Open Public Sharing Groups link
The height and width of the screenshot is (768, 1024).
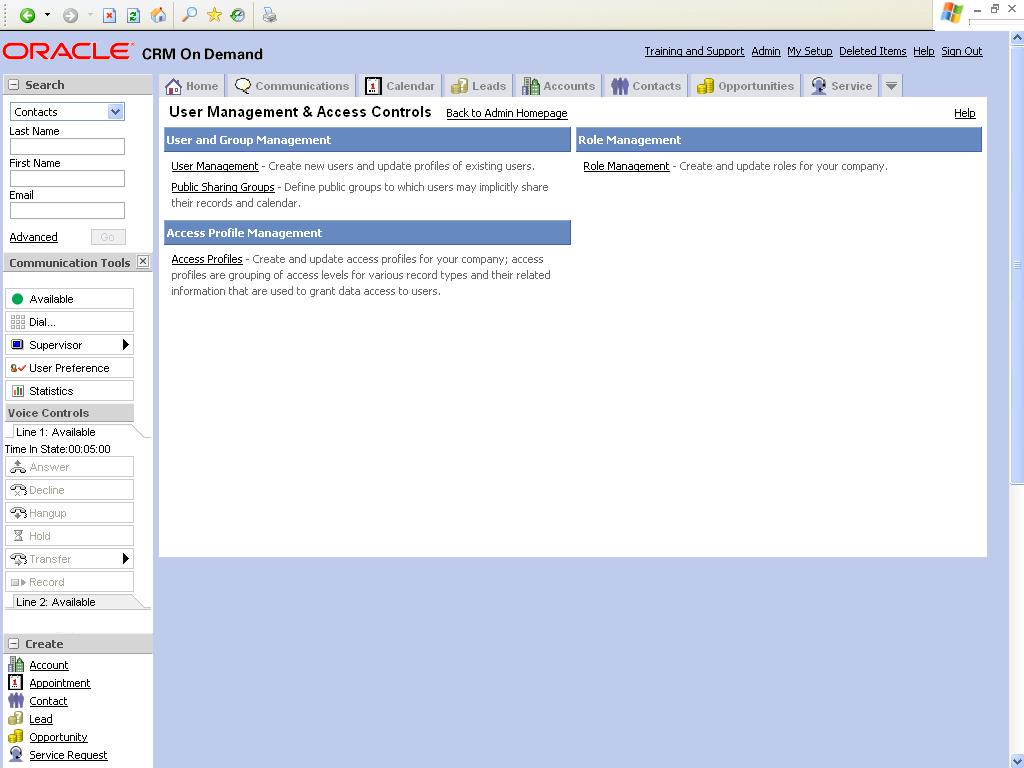[223, 187]
